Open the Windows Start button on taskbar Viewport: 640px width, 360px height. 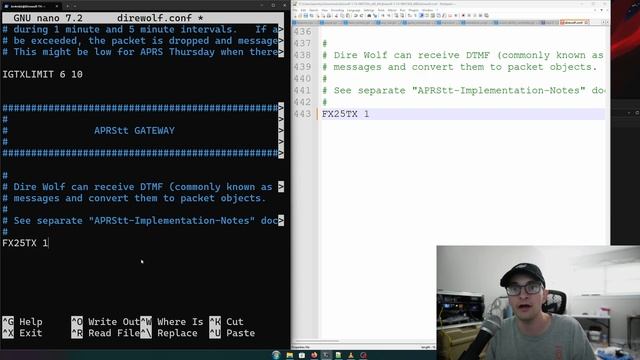click(x=276, y=355)
